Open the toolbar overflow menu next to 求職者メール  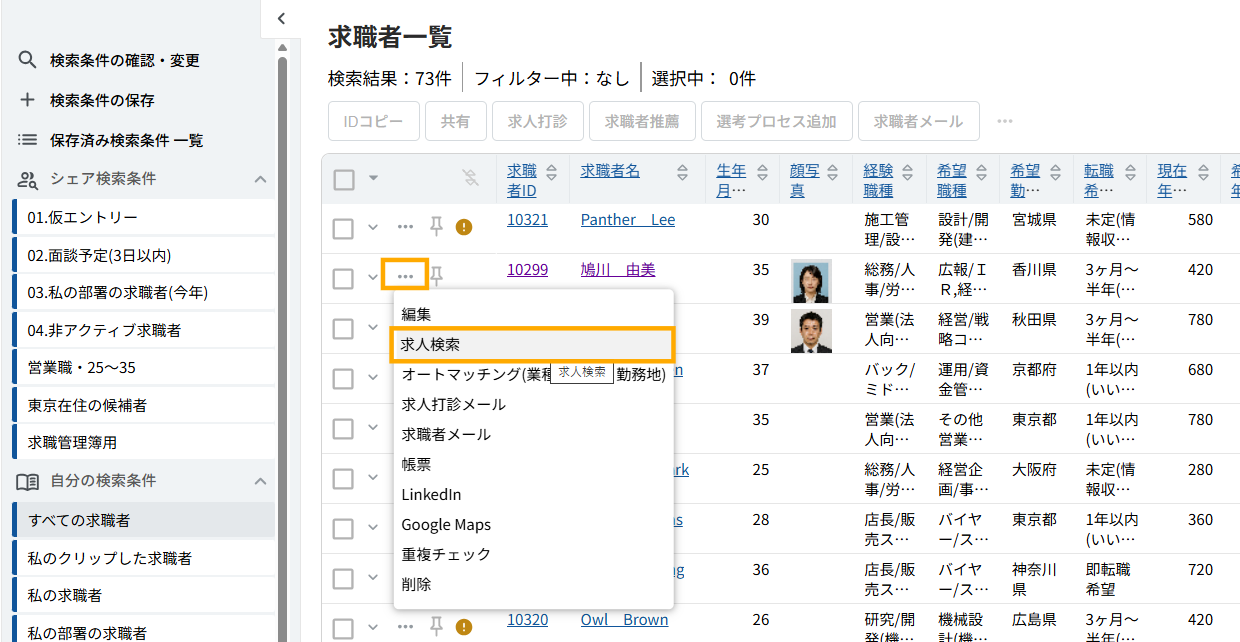tap(1004, 121)
